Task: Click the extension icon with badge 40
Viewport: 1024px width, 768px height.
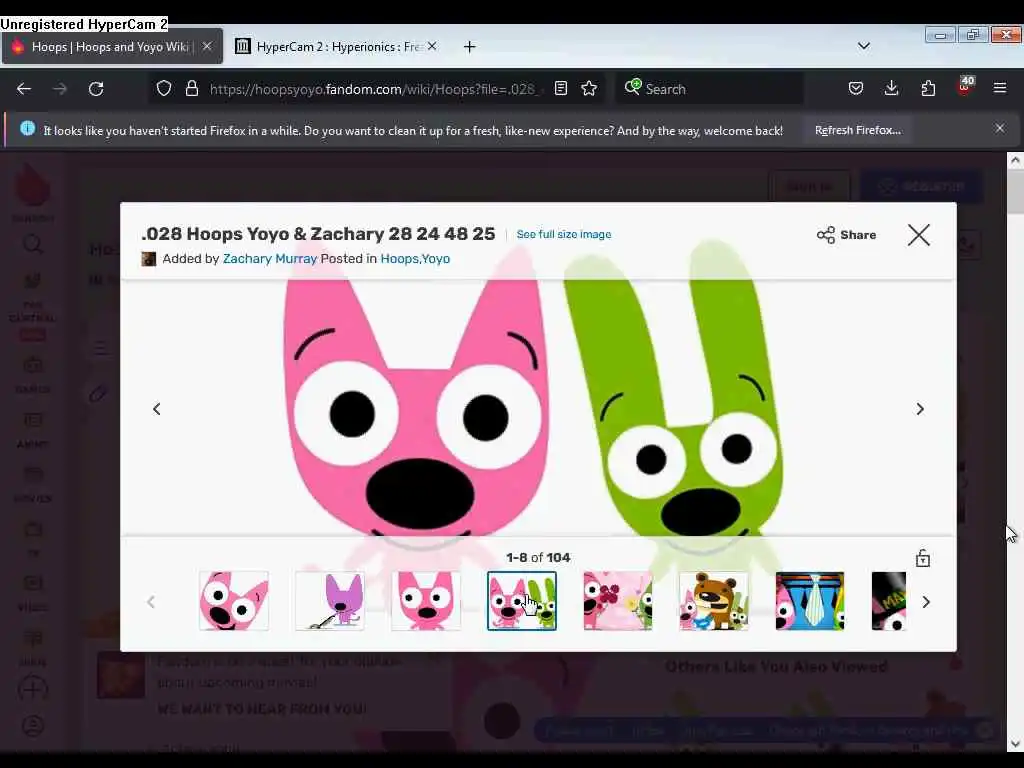Action: (x=965, y=87)
